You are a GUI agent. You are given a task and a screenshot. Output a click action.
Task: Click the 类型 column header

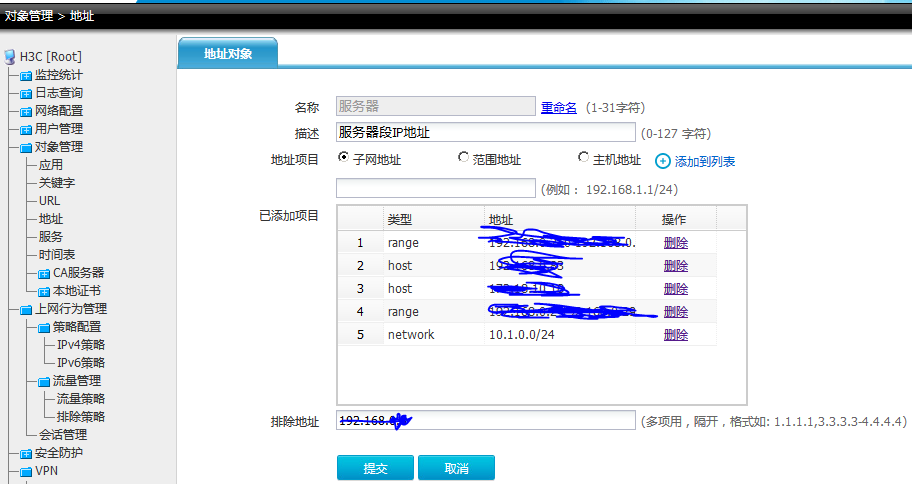coord(433,219)
